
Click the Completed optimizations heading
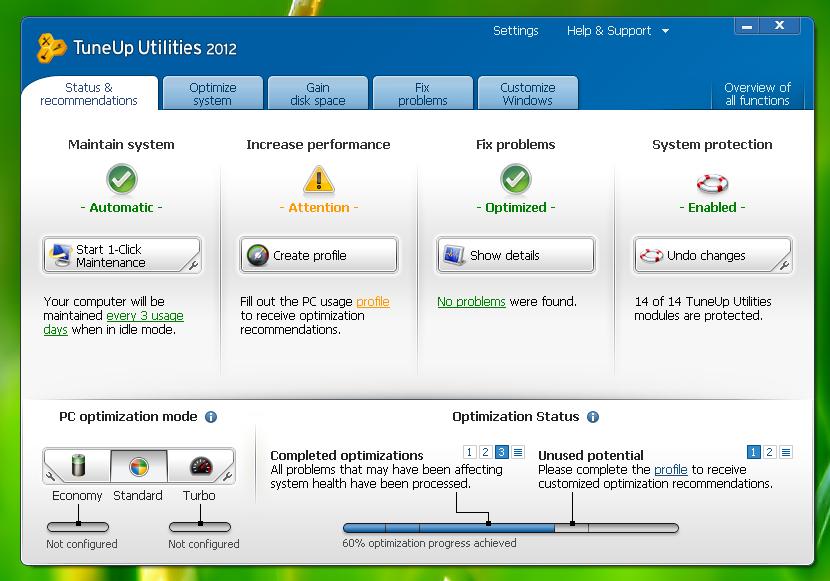click(x=347, y=456)
